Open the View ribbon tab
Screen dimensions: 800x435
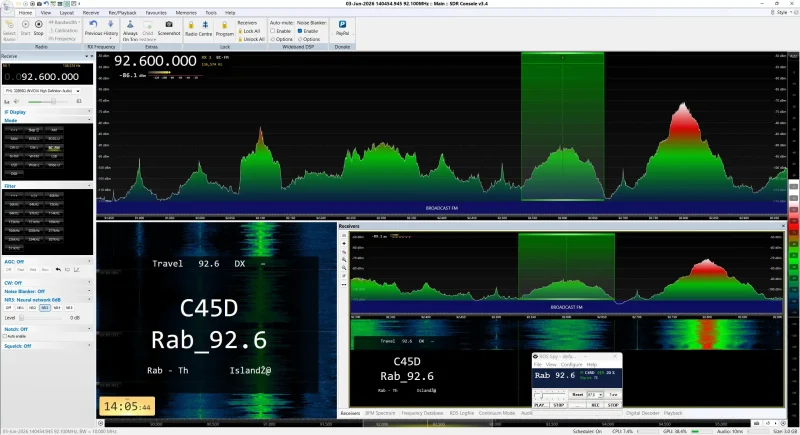[45, 13]
